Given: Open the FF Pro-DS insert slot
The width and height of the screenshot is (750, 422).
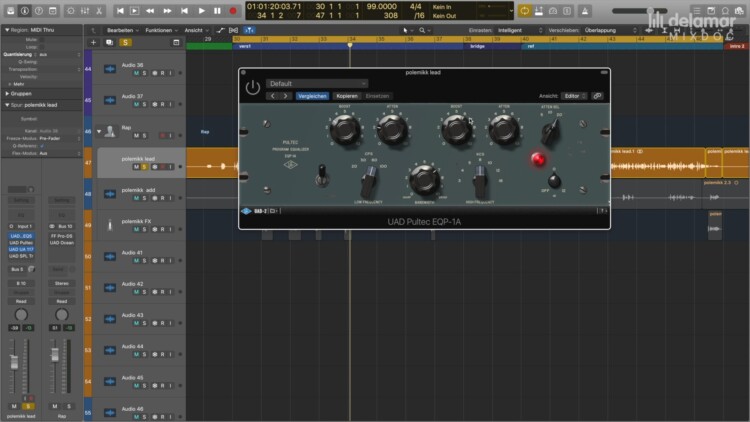Looking at the screenshot, I should [x=62, y=236].
